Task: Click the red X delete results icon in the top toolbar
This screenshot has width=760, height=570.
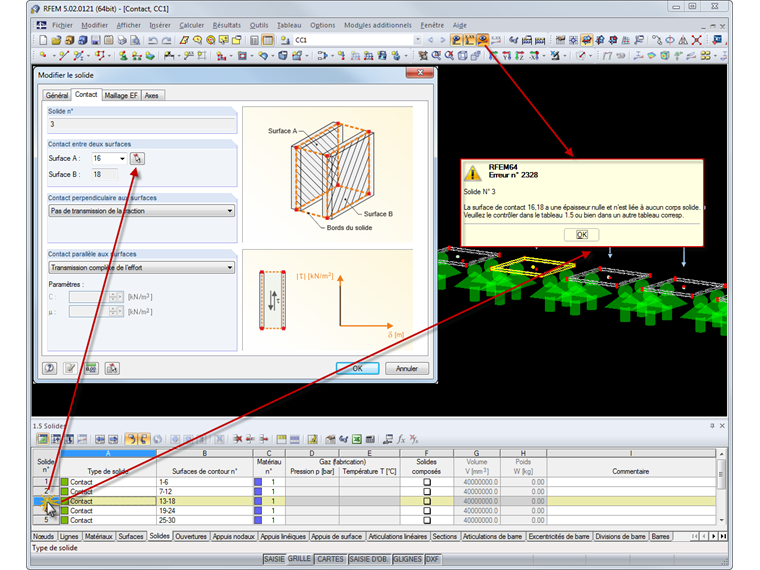Action: pos(697,40)
